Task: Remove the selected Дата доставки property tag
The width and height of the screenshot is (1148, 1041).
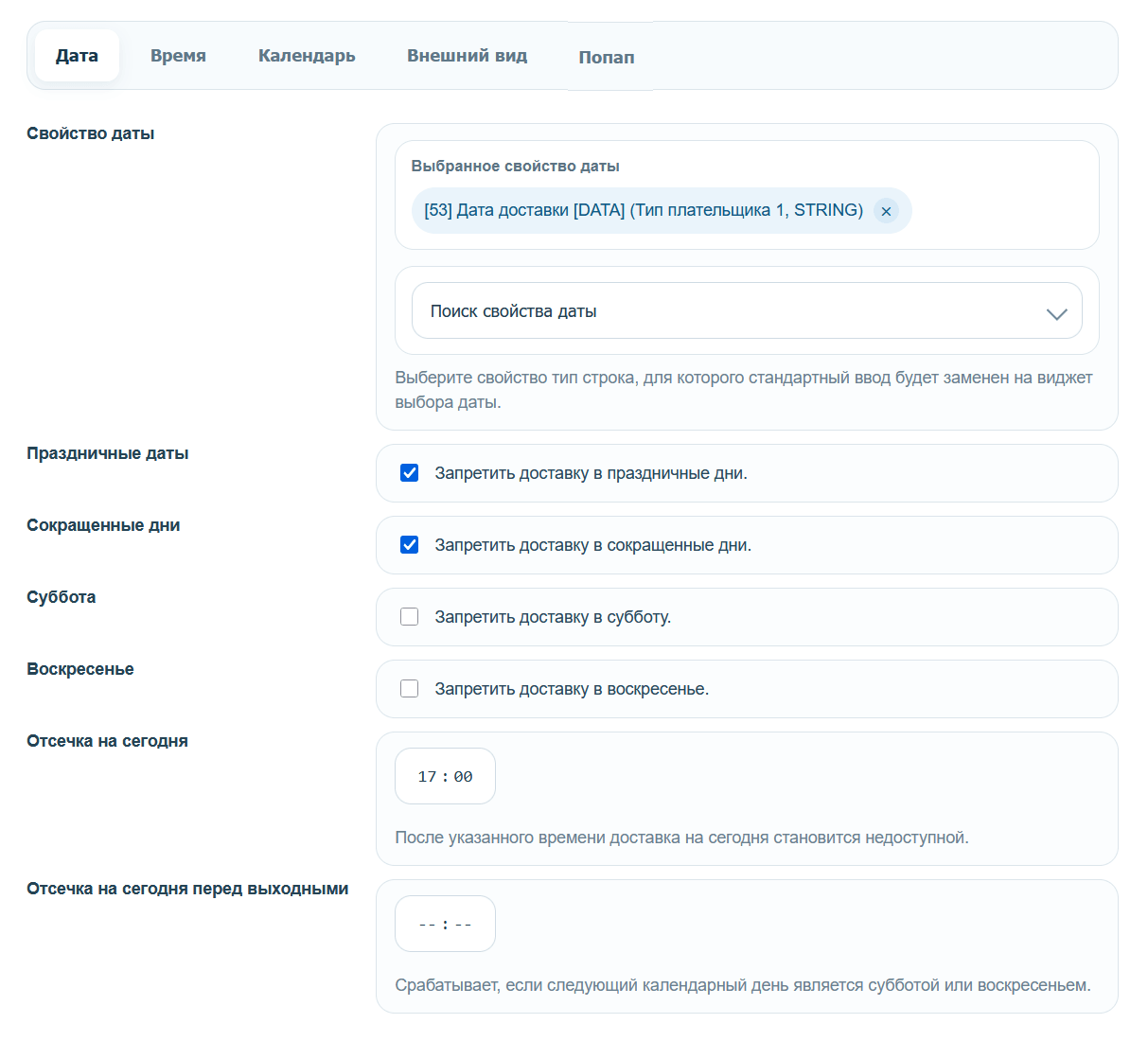Action: [886, 211]
